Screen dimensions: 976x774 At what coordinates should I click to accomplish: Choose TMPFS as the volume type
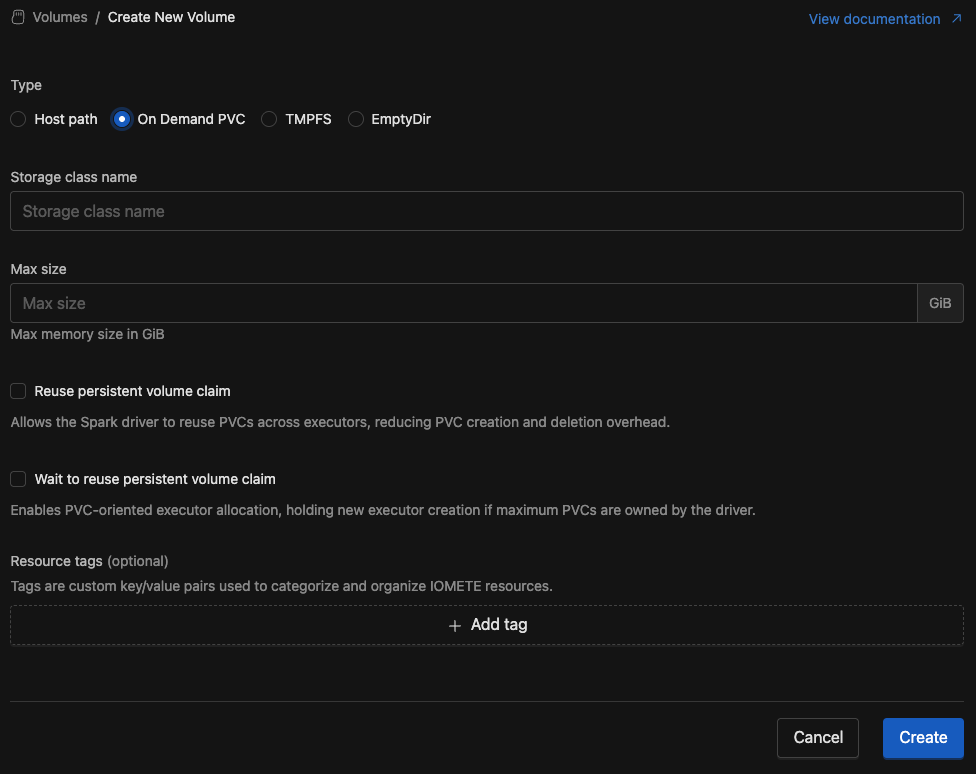269,119
